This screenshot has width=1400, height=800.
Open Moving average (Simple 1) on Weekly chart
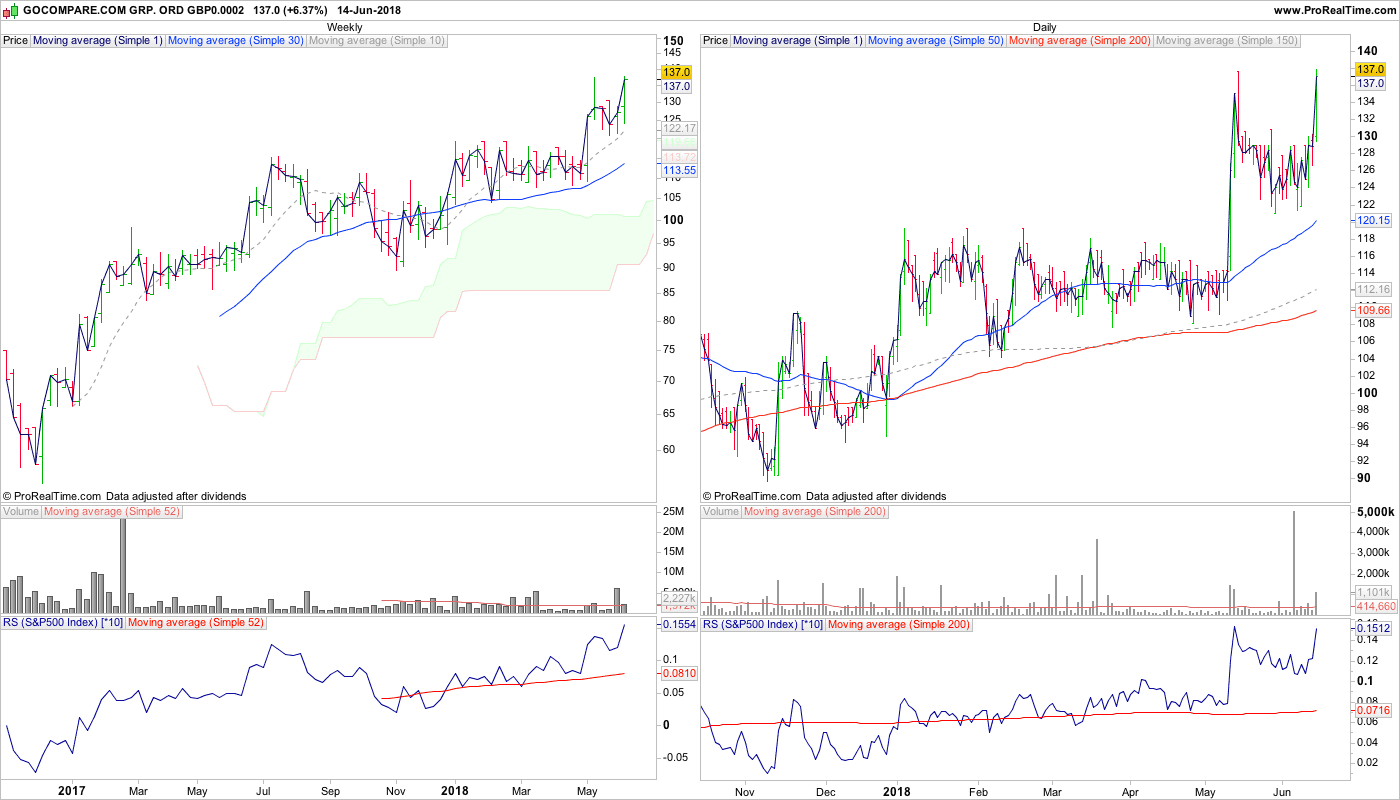pos(97,41)
